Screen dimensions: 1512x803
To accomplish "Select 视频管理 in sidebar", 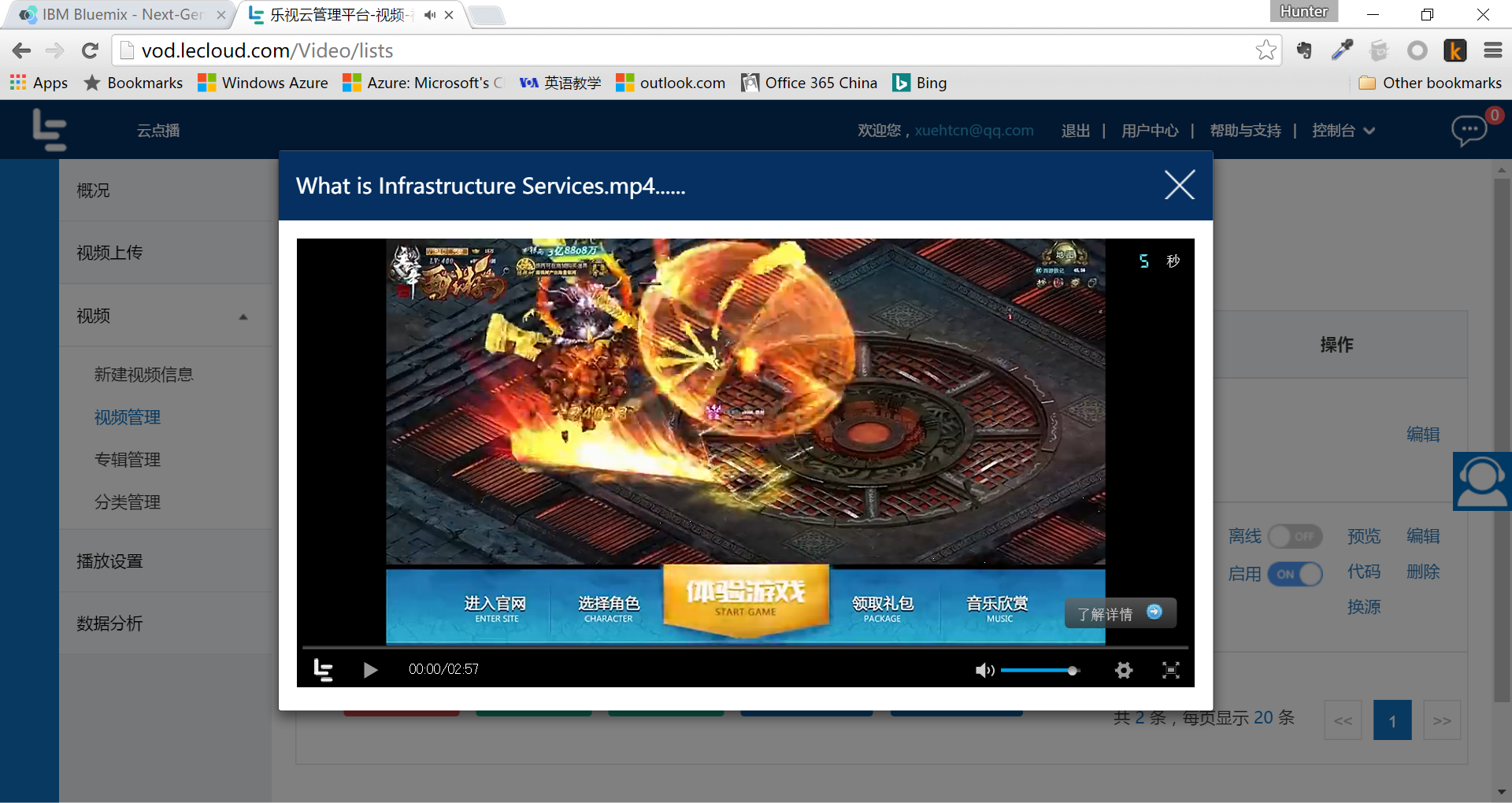I will click(x=128, y=417).
